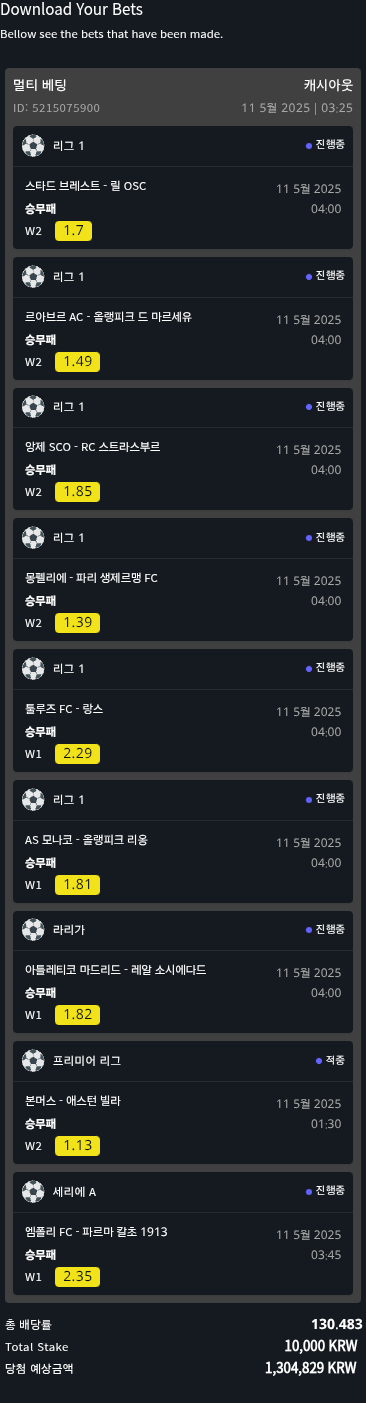The width and height of the screenshot is (366, 1403).
Task: Click soccer ball icon beside 라리가
Action: pyautogui.click(x=33, y=930)
